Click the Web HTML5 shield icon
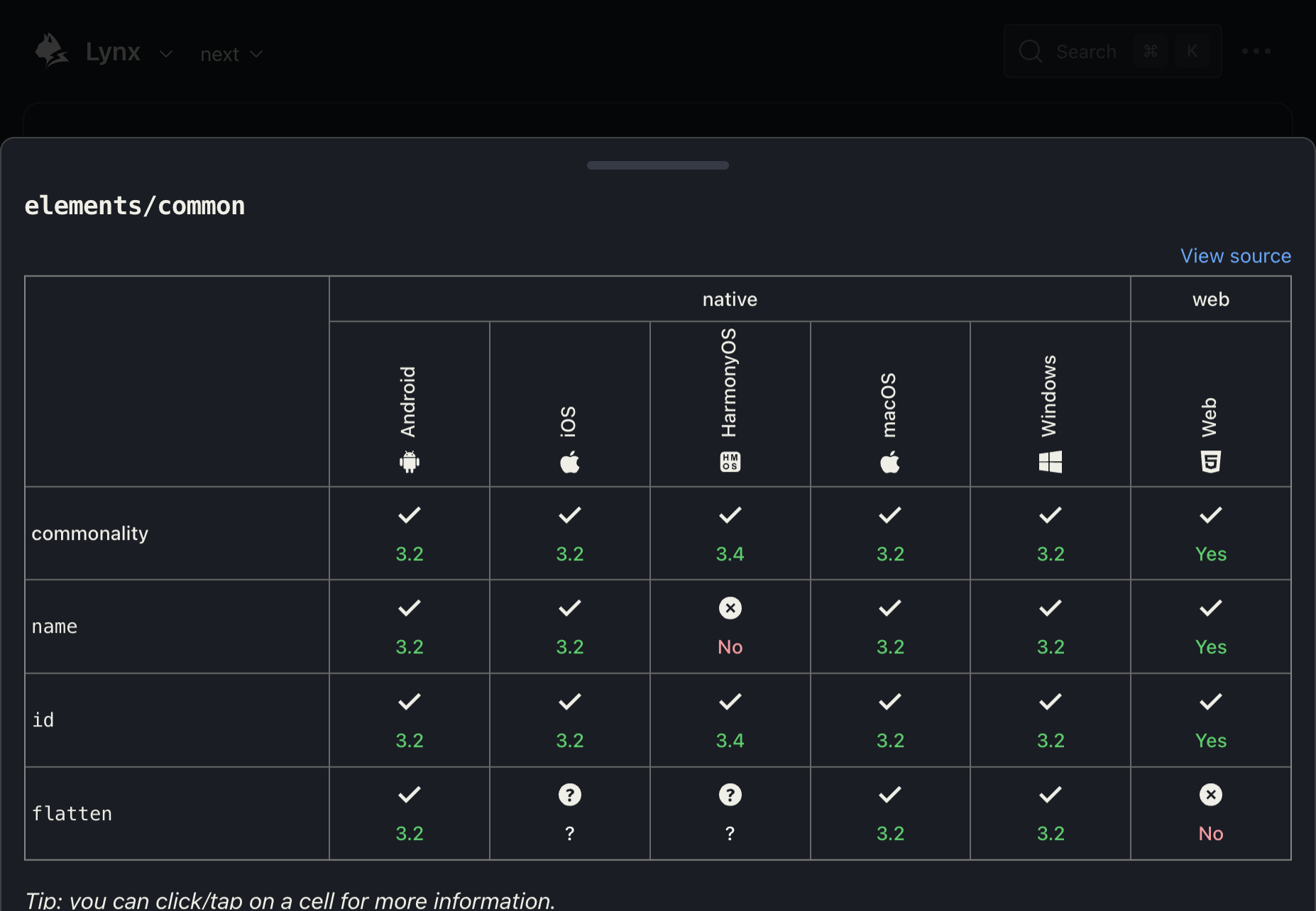This screenshot has height=911, width=1316. tap(1210, 462)
